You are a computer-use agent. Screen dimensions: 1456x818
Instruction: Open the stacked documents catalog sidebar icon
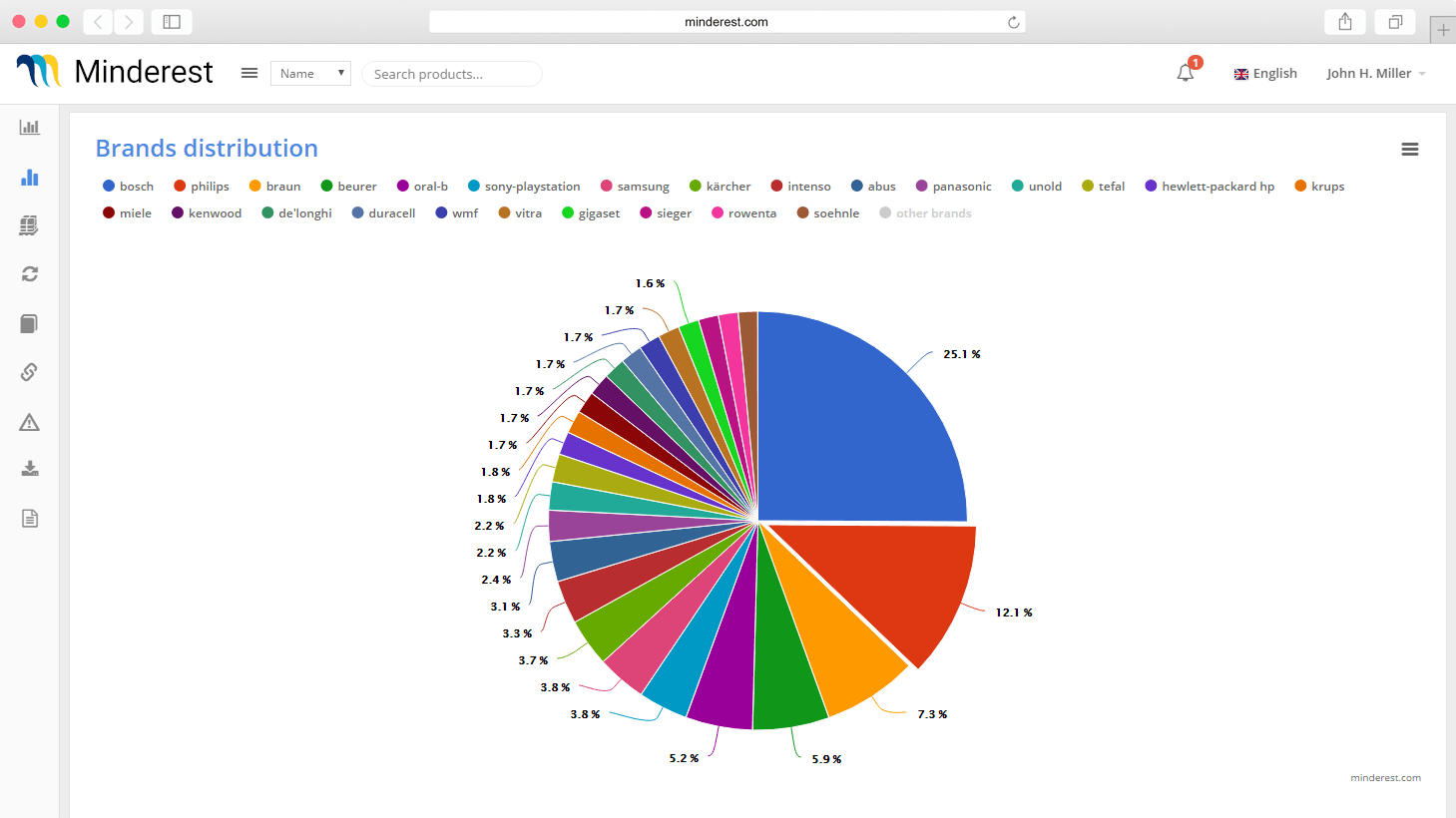tap(30, 225)
